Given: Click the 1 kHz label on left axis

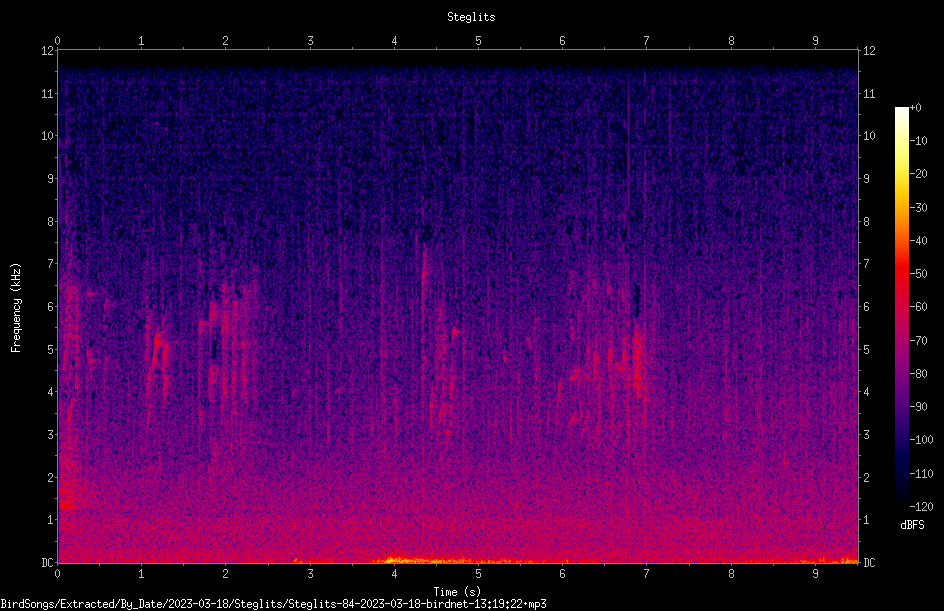Looking at the screenshot, I should coord(50,520).
